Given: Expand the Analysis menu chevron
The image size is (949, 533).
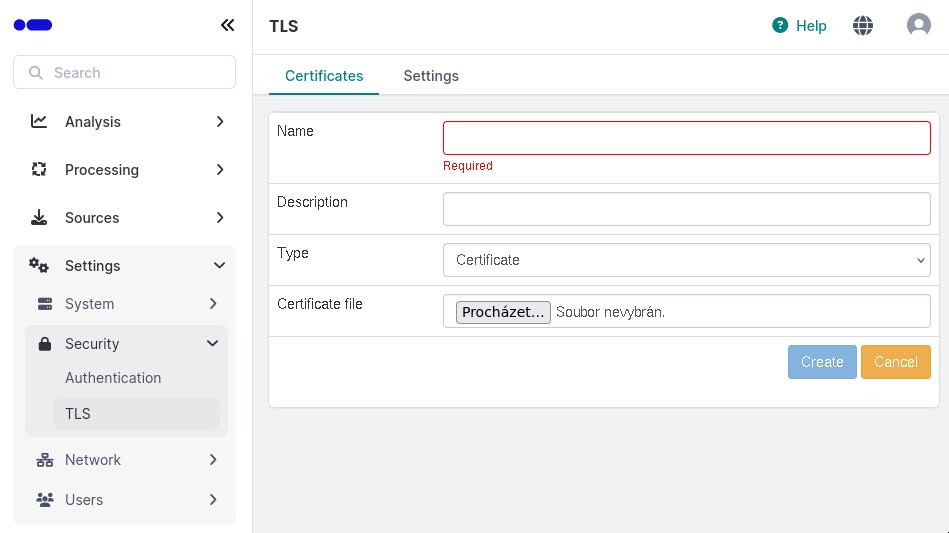Looking at the screenshot, I should [220, 122].
